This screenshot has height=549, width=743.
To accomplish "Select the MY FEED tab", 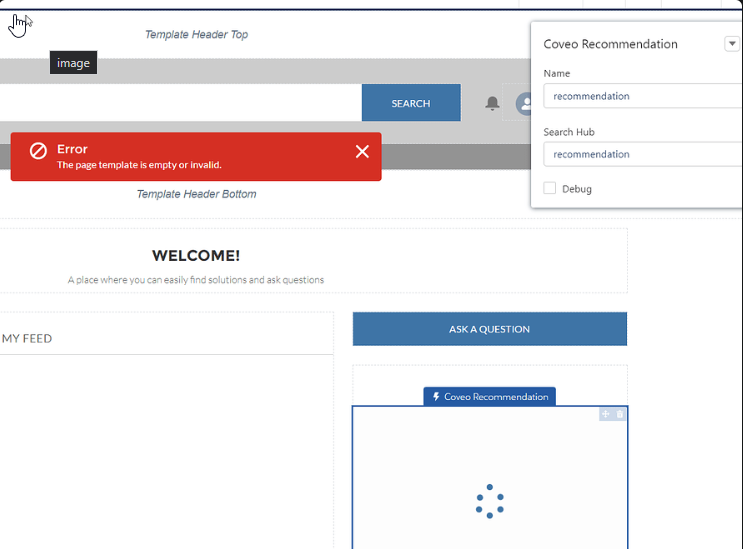I will tap(27, 338).
